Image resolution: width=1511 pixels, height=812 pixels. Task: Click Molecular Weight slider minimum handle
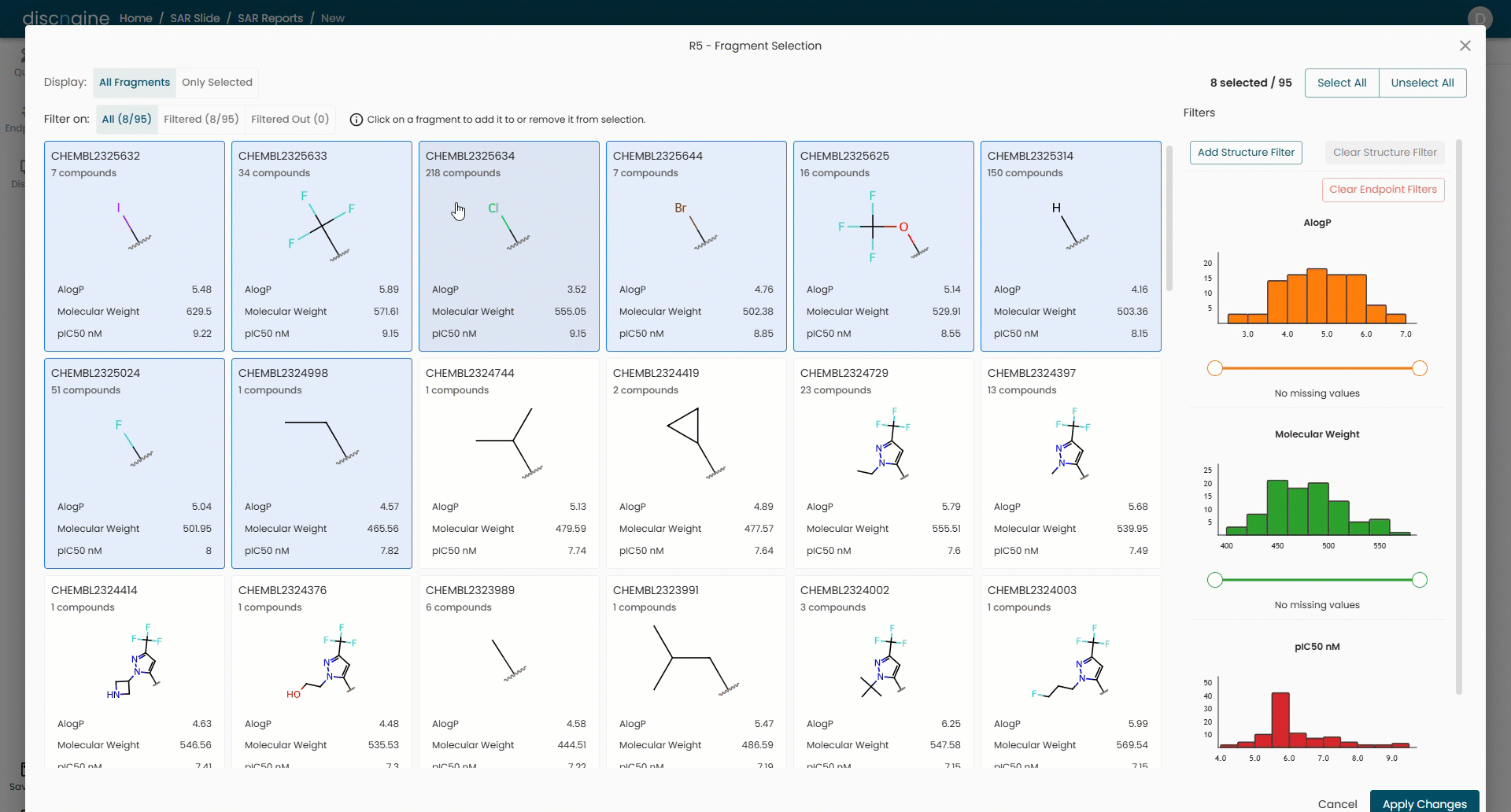(1215, 580)
